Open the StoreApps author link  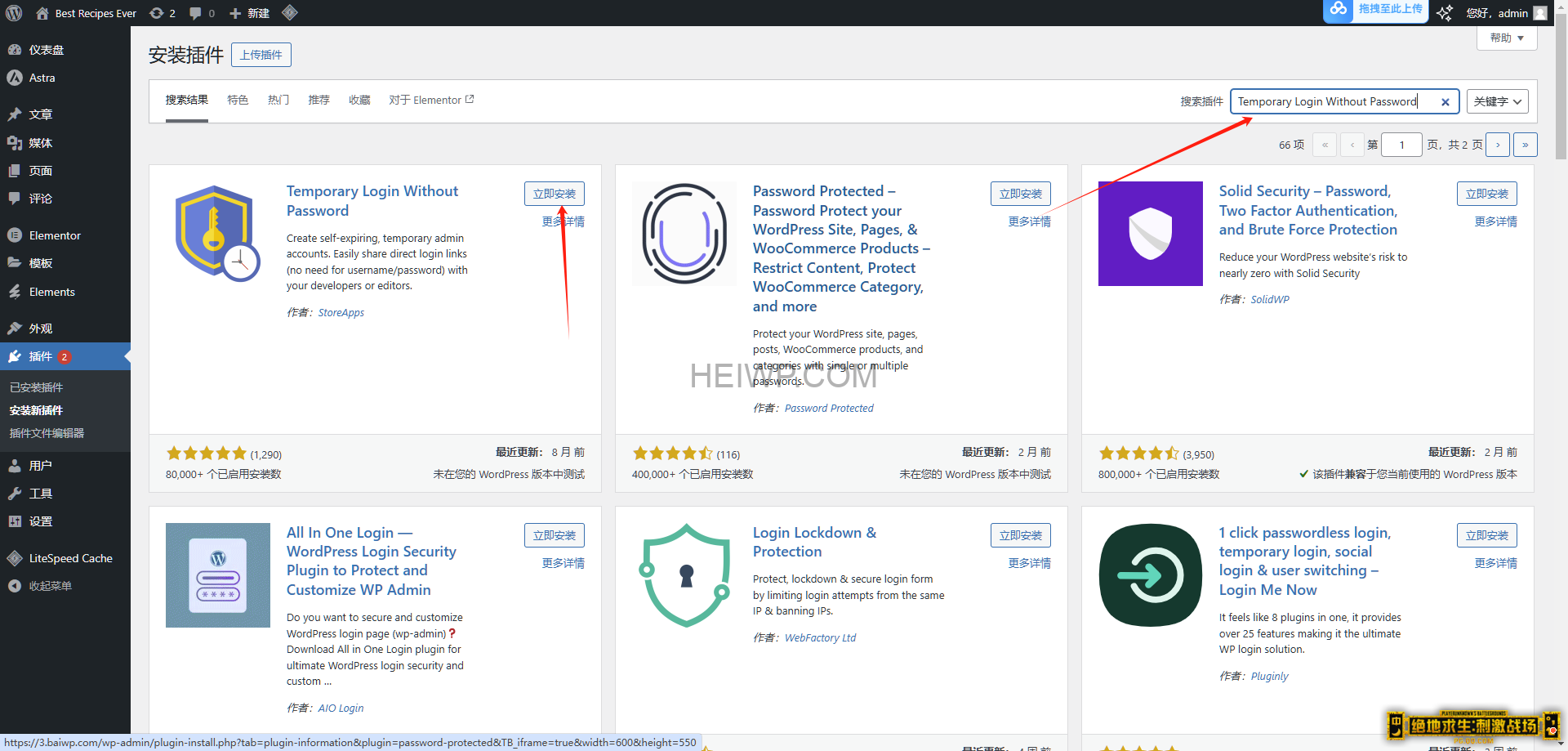pyautogui.click(x=341, y=313)
